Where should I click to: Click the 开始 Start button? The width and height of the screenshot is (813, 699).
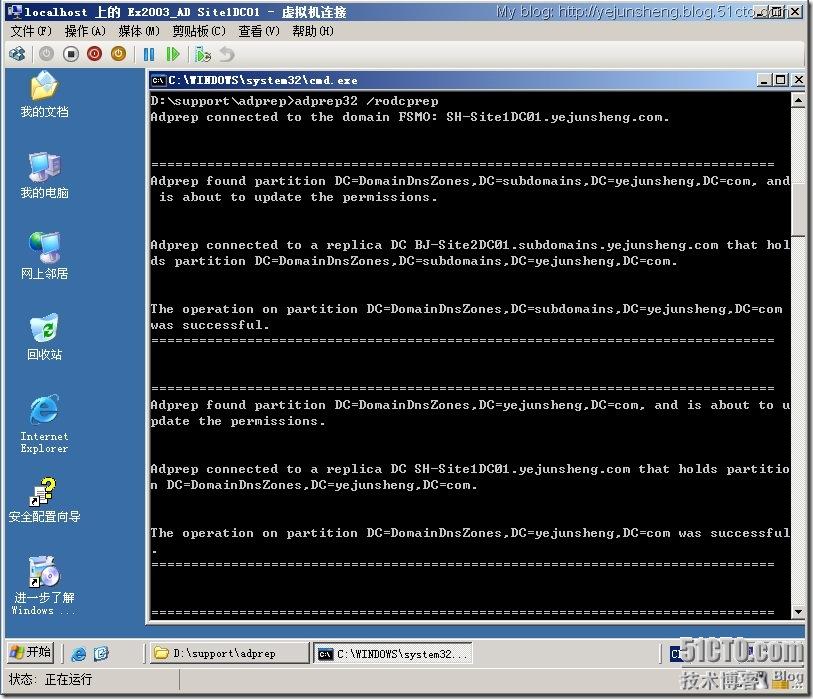[31, 652]
